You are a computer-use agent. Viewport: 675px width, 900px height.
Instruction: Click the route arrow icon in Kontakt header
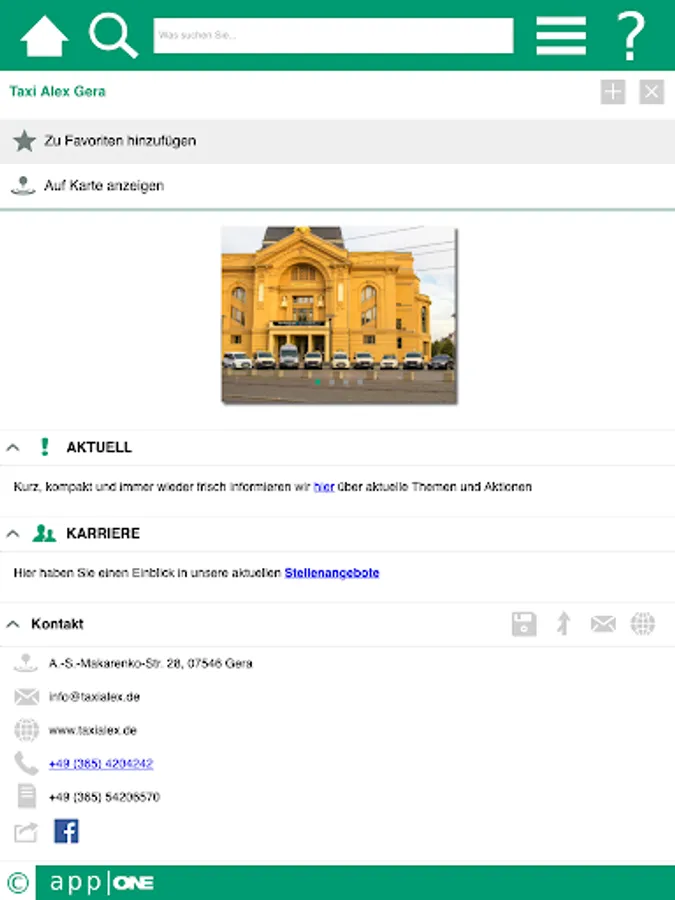564,624
